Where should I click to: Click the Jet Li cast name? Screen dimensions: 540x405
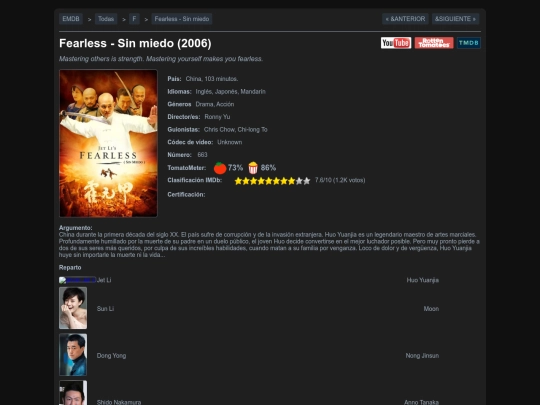[x=104, y=280]
